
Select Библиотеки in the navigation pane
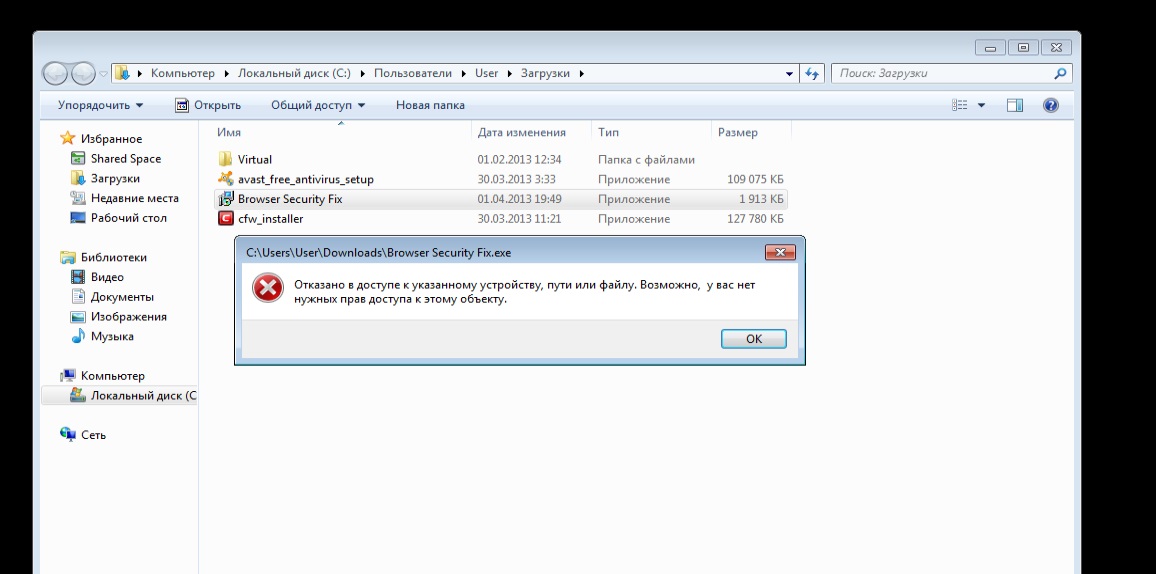click(x=114, y=257)
